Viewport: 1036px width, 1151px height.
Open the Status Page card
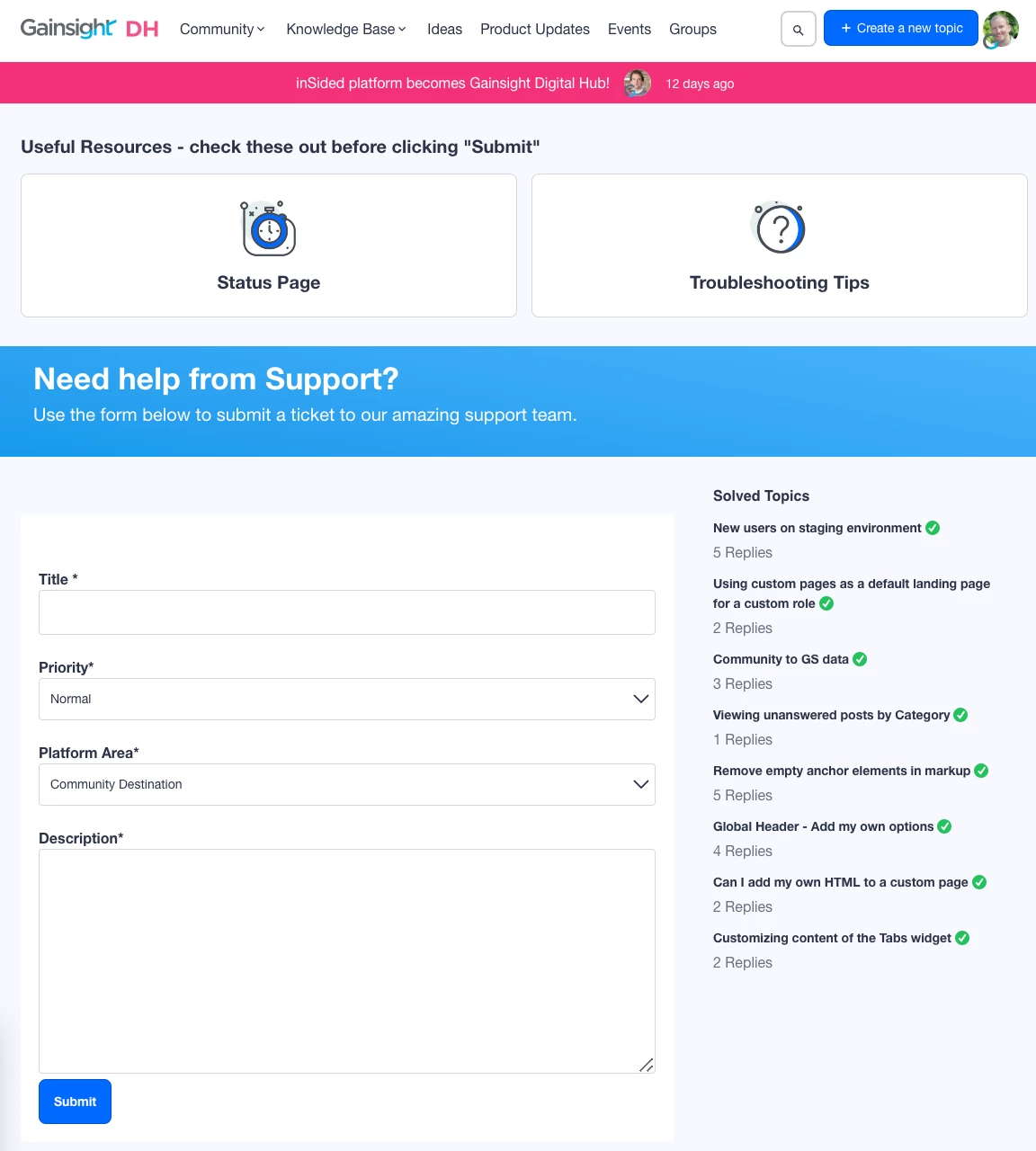(269, 245)
